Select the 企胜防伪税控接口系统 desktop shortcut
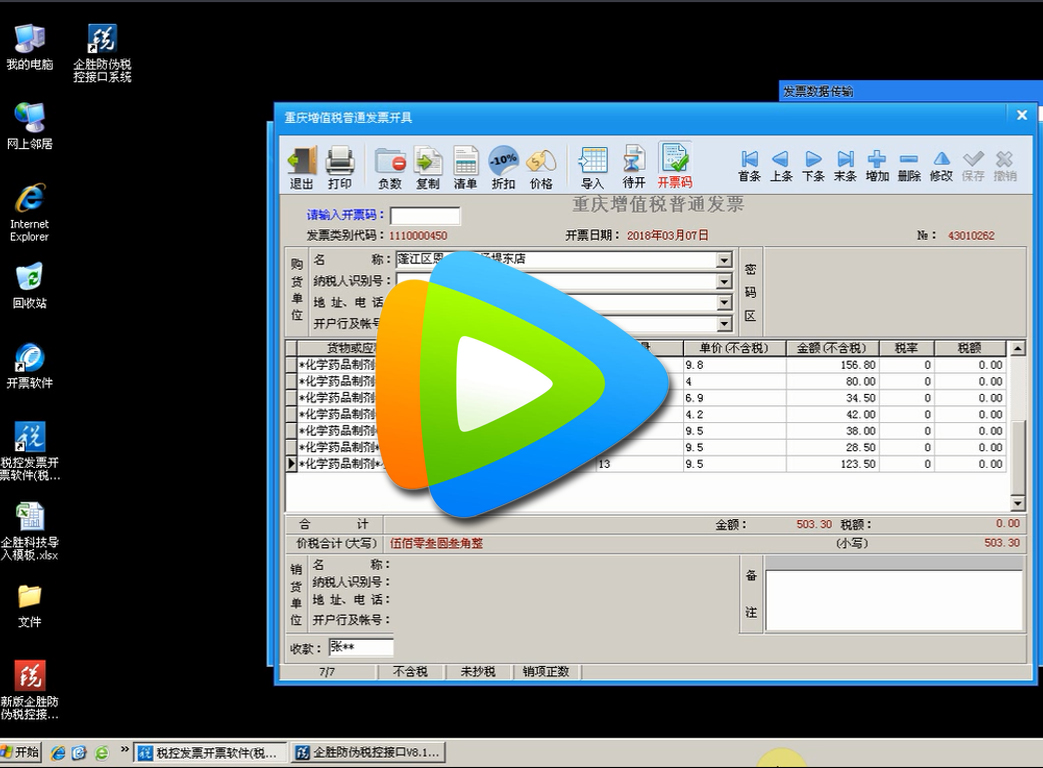 point(102,53)
